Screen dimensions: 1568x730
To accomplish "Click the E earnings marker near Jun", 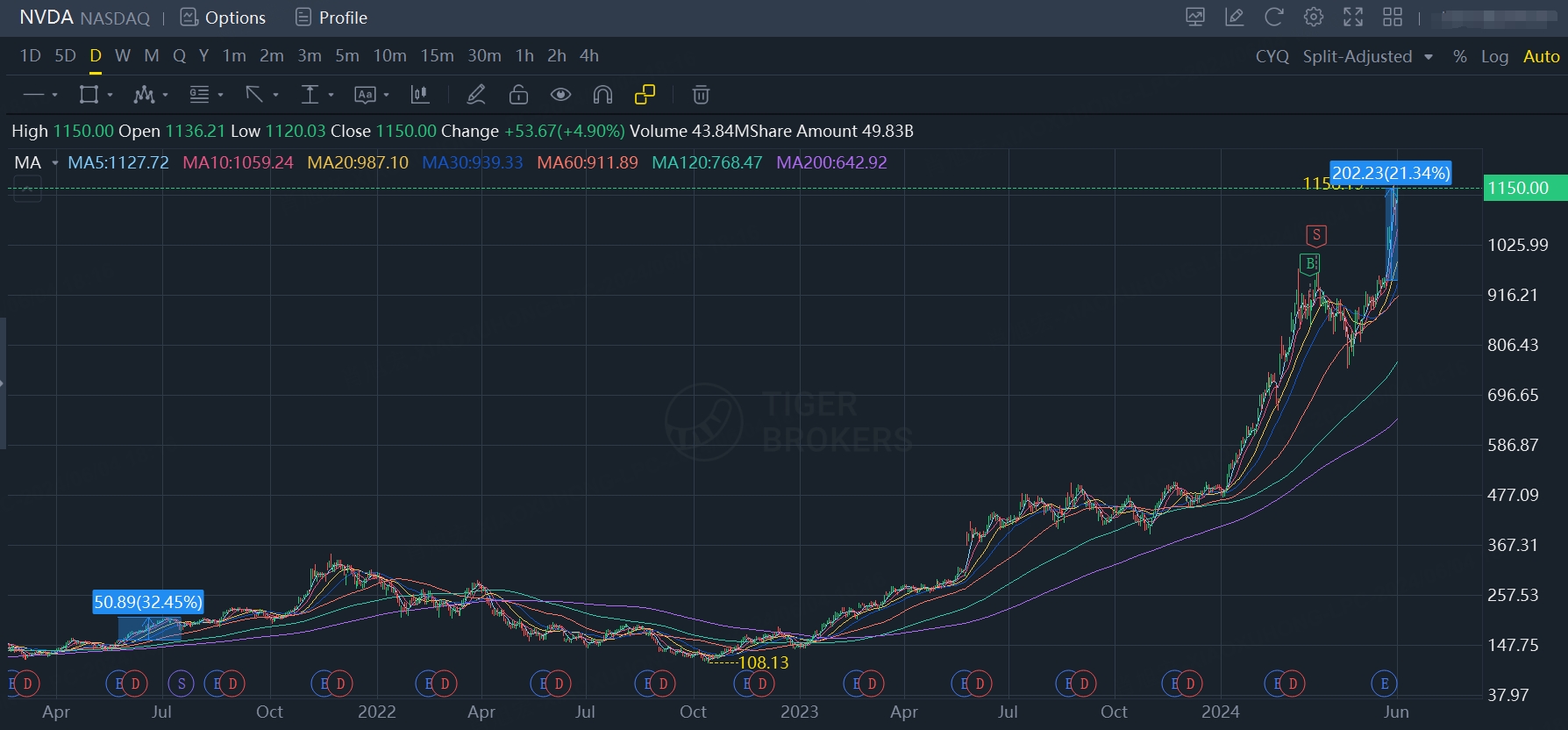I will (x=1384, y=683).
